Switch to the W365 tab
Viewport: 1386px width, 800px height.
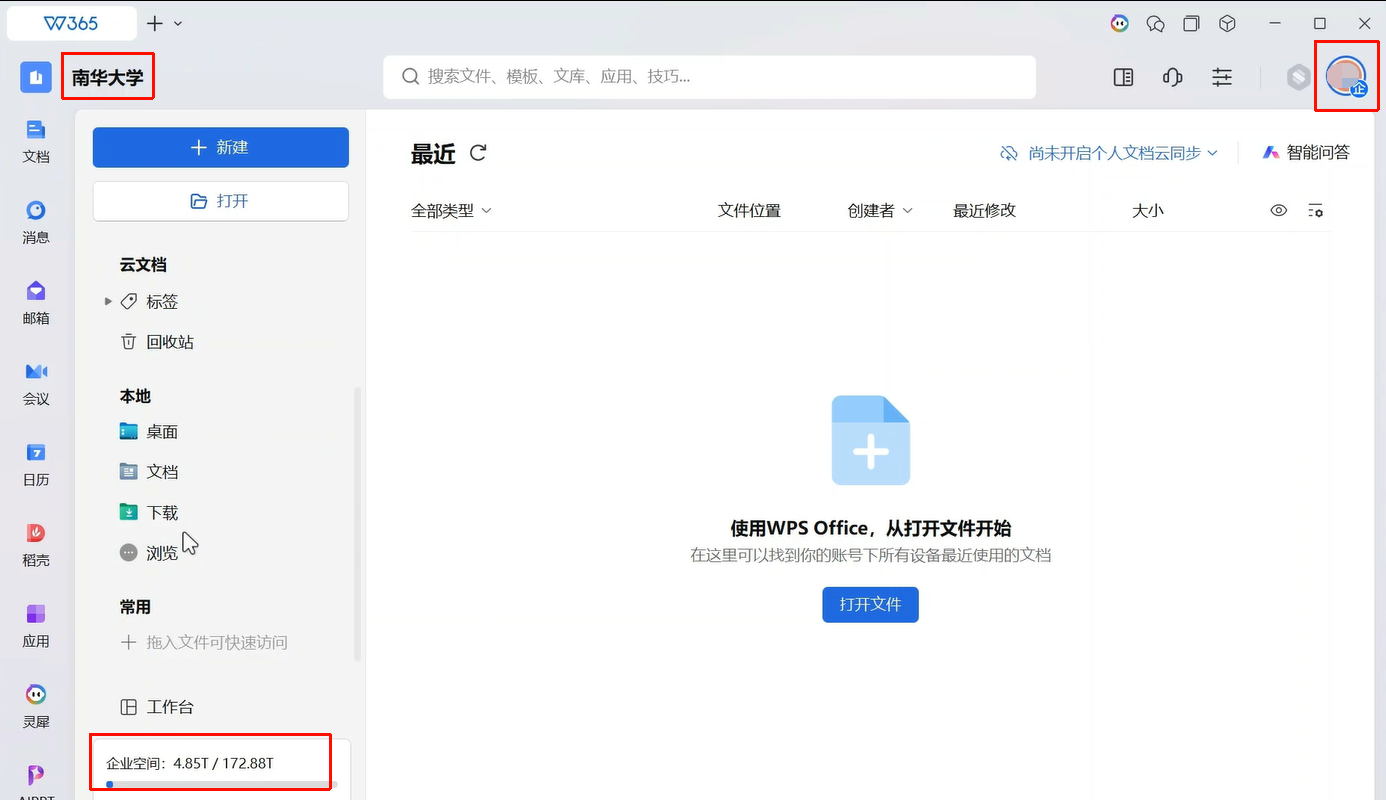72,23
